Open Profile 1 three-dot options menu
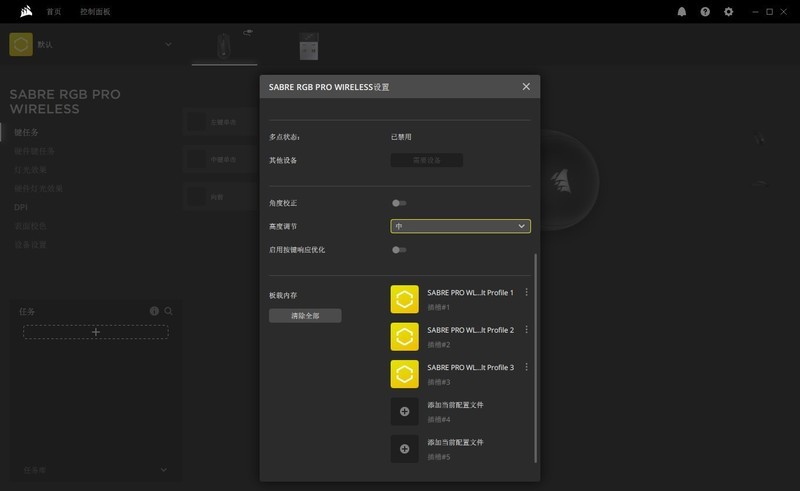Screen dimensions: 800x491 pos(527,292)
